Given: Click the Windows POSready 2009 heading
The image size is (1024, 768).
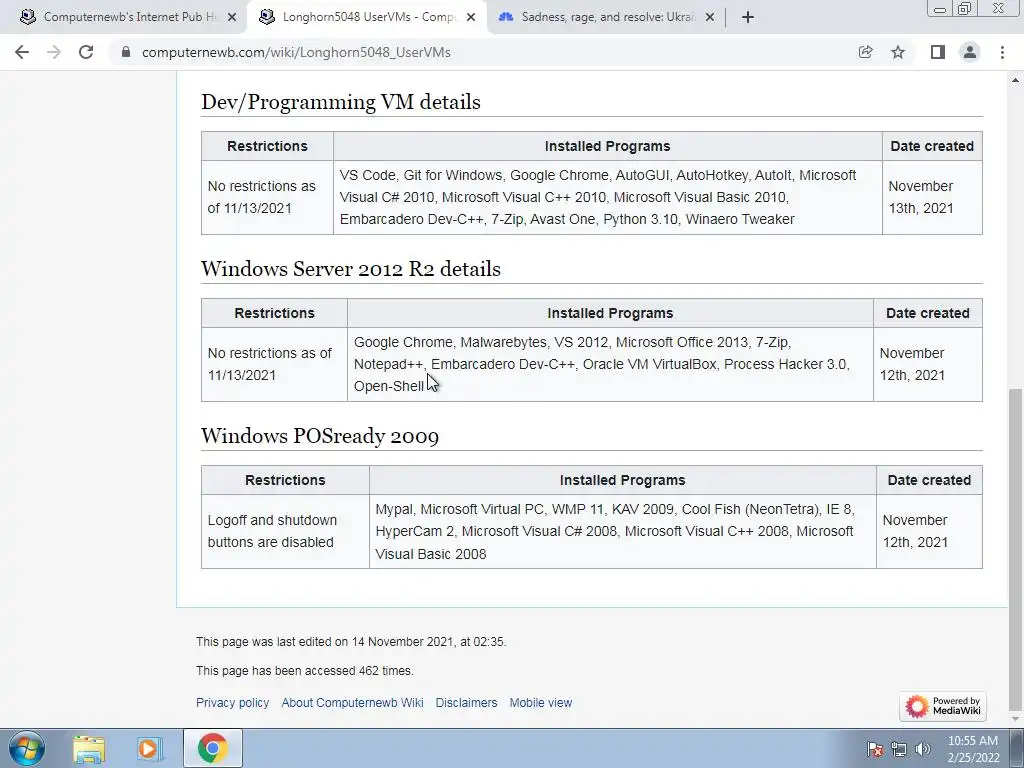Looking at the screenshot, I should click(x=320, y=436).
